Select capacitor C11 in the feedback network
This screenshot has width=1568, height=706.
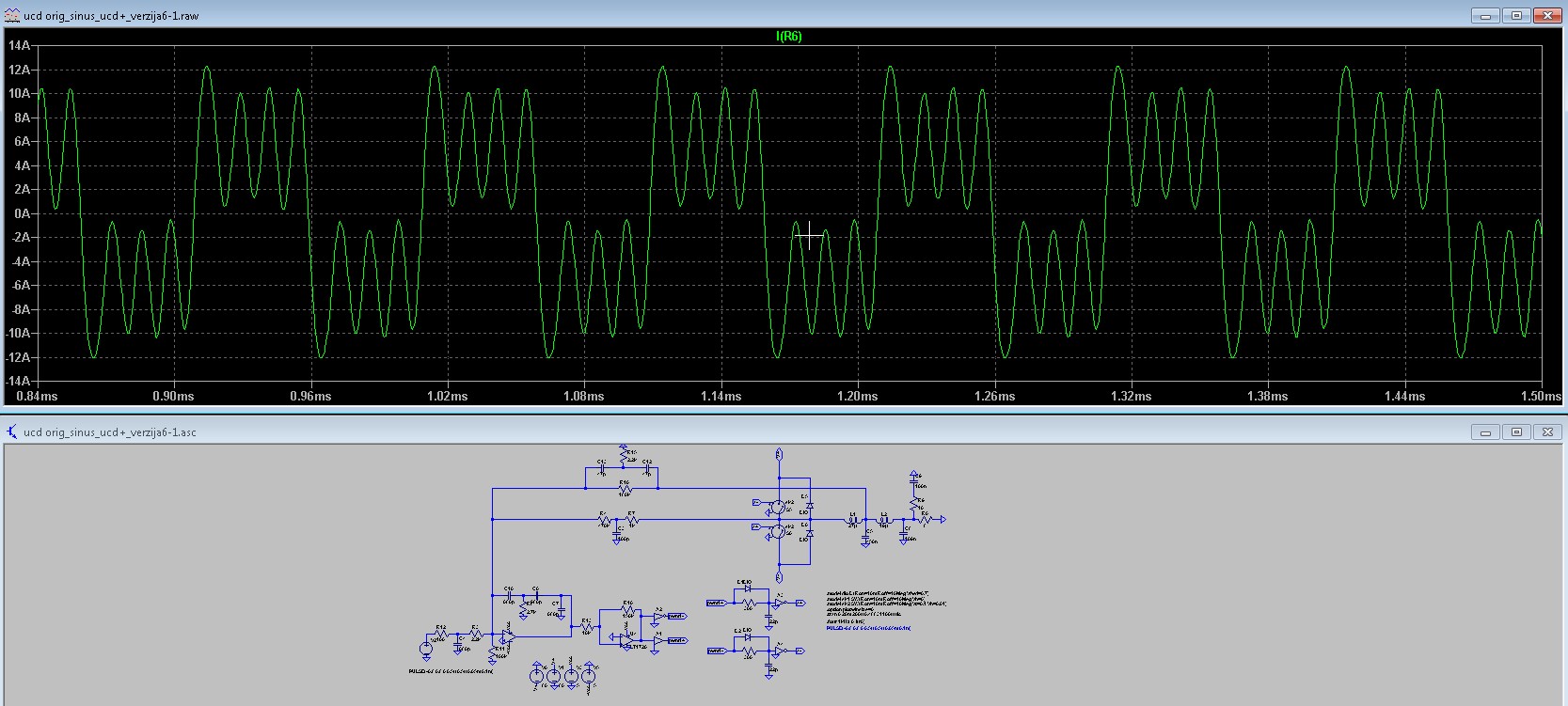[602, 467]
